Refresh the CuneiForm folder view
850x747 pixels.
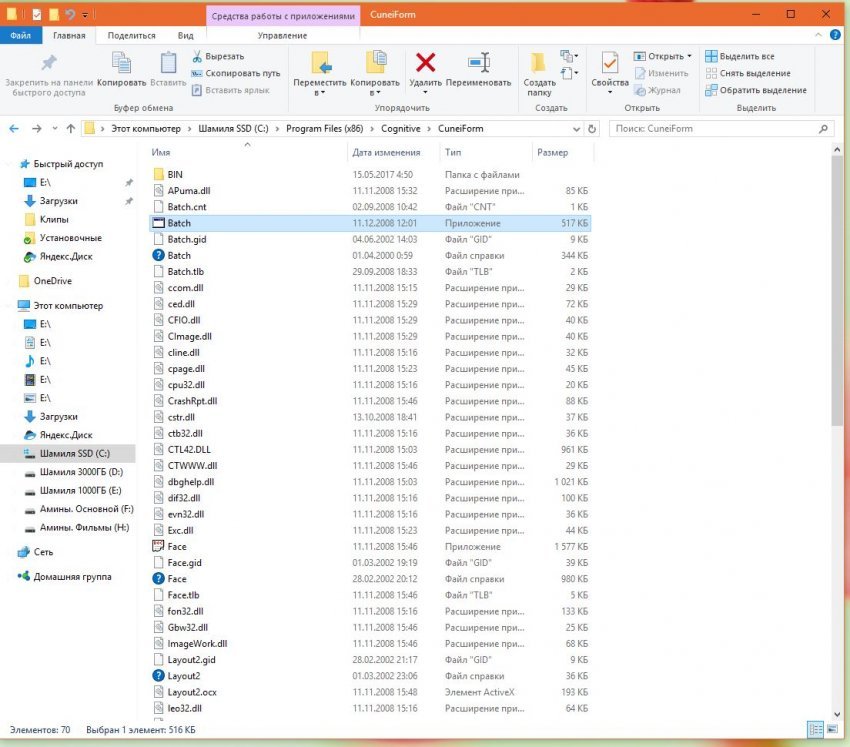pyautogui.click(x=592, y=128)
